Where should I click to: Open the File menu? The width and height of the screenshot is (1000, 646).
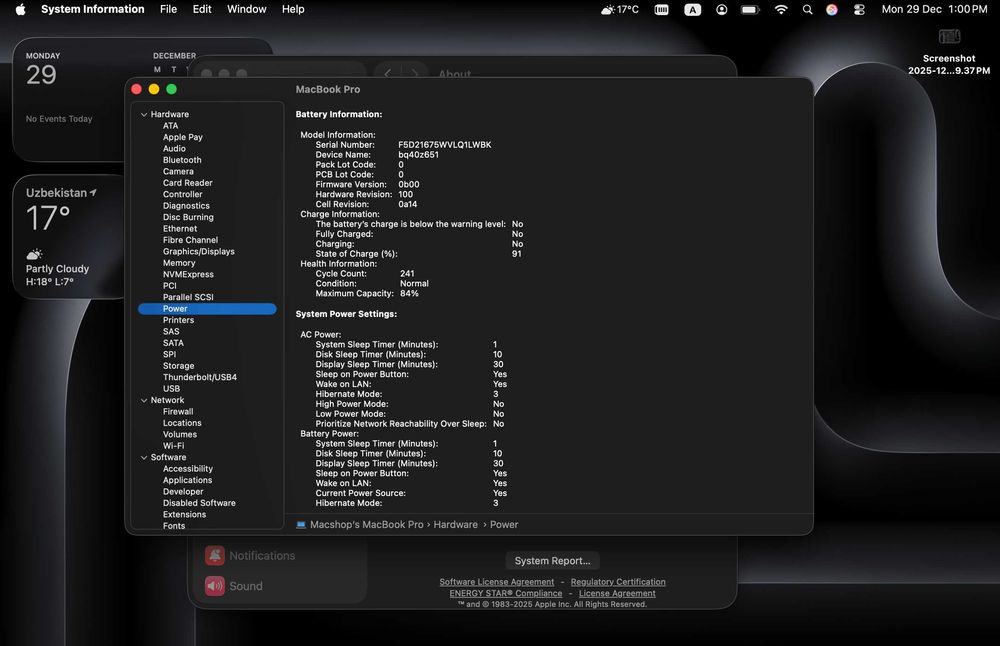pyautogui.click(x=168, y=10)
